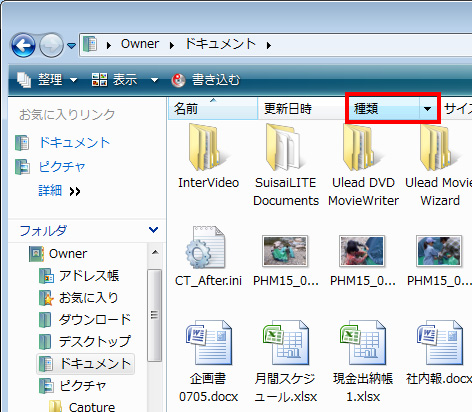The width and height of the screenshot is (472, 412).
Task: Click the 書き込む disc icon
Action: tap(178, 80)
